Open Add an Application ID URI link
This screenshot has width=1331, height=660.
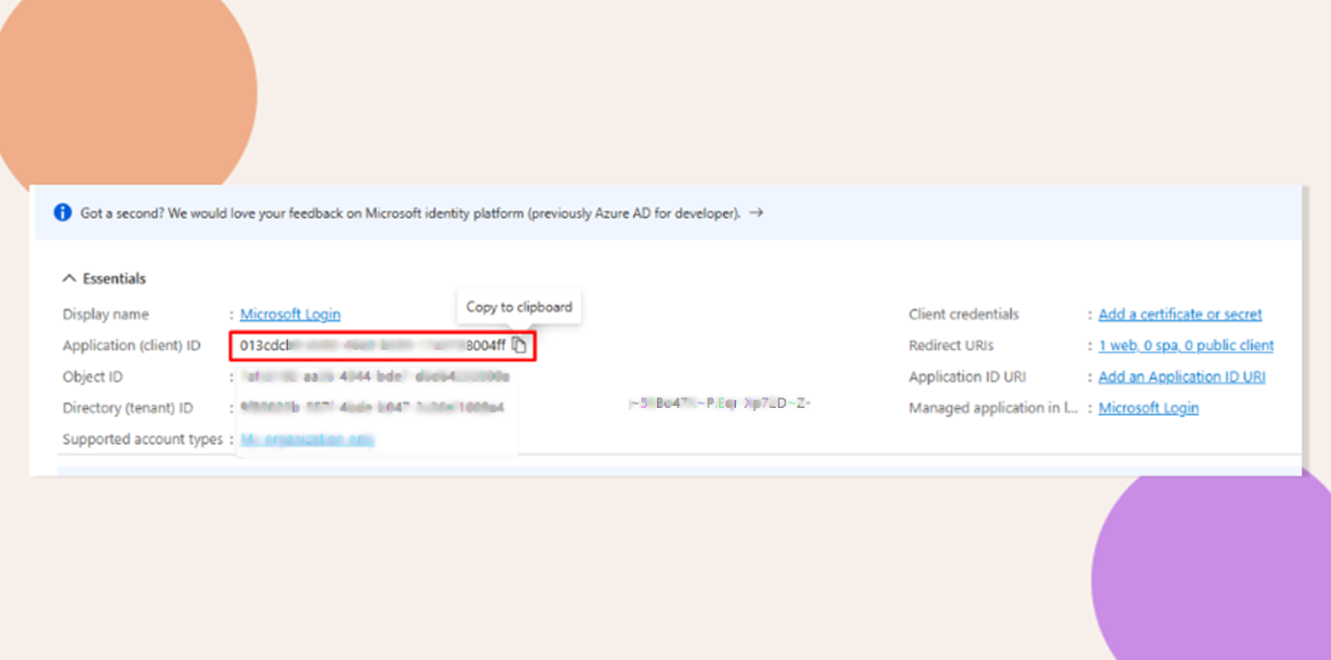1182,377
